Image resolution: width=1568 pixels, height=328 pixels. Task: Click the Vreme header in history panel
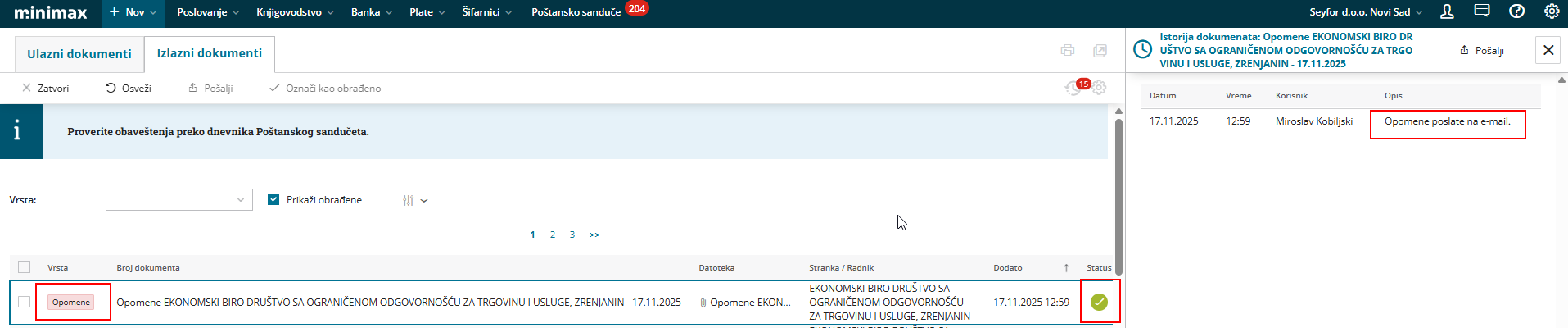click(1238, 96)
